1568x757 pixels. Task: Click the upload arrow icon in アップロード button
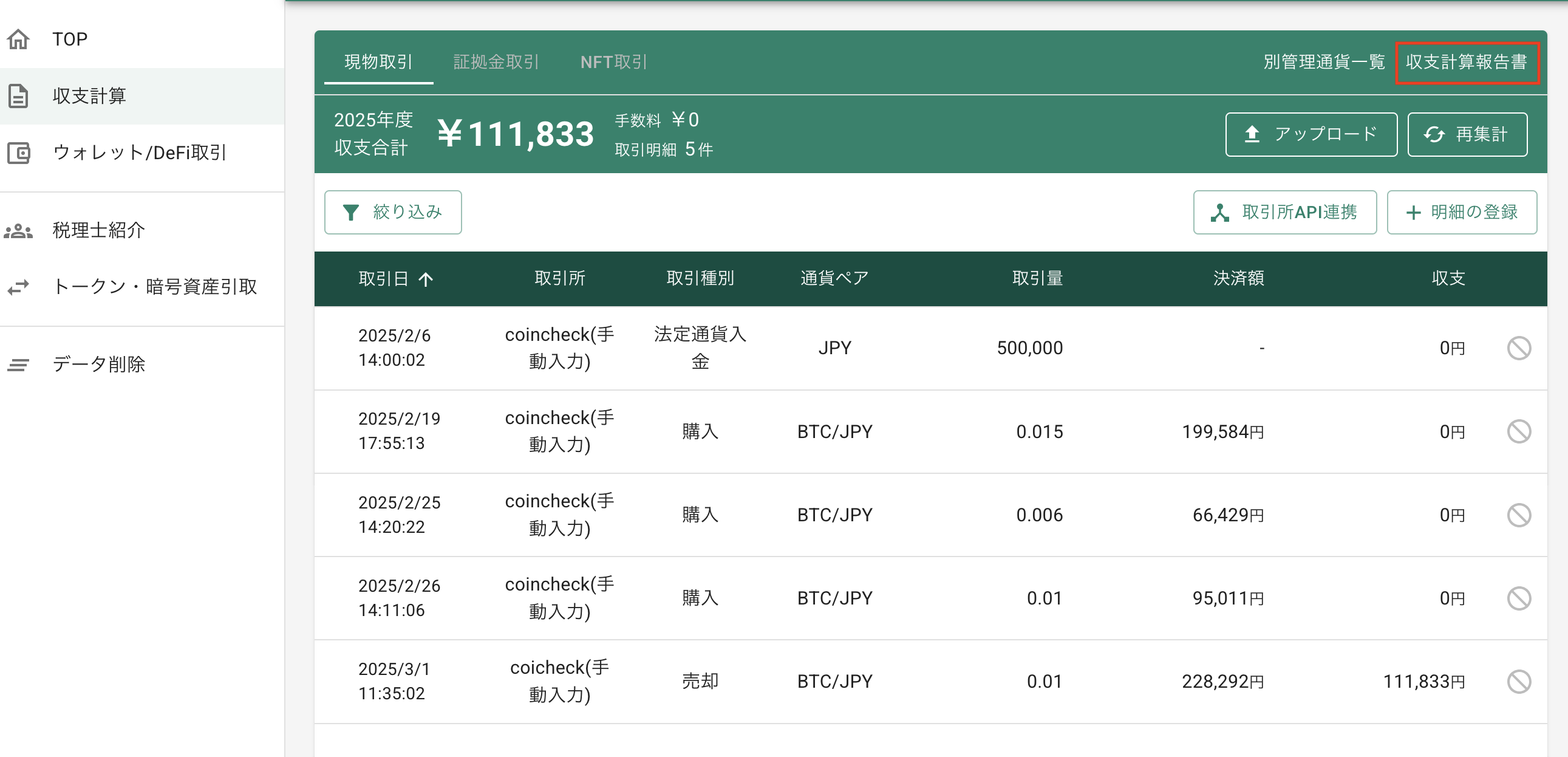[1252, 134]
